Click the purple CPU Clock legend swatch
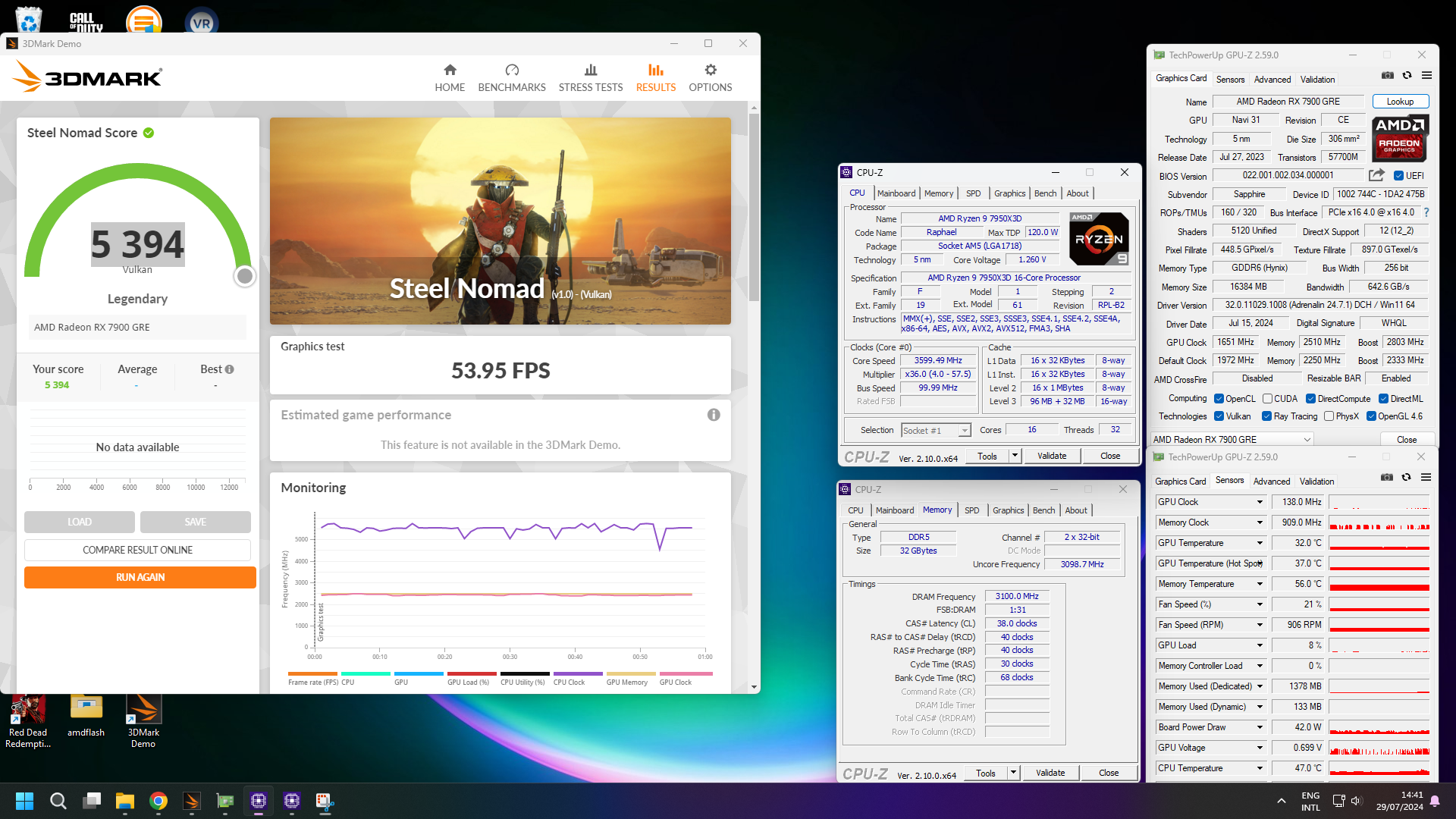 [x=578, y=673]
